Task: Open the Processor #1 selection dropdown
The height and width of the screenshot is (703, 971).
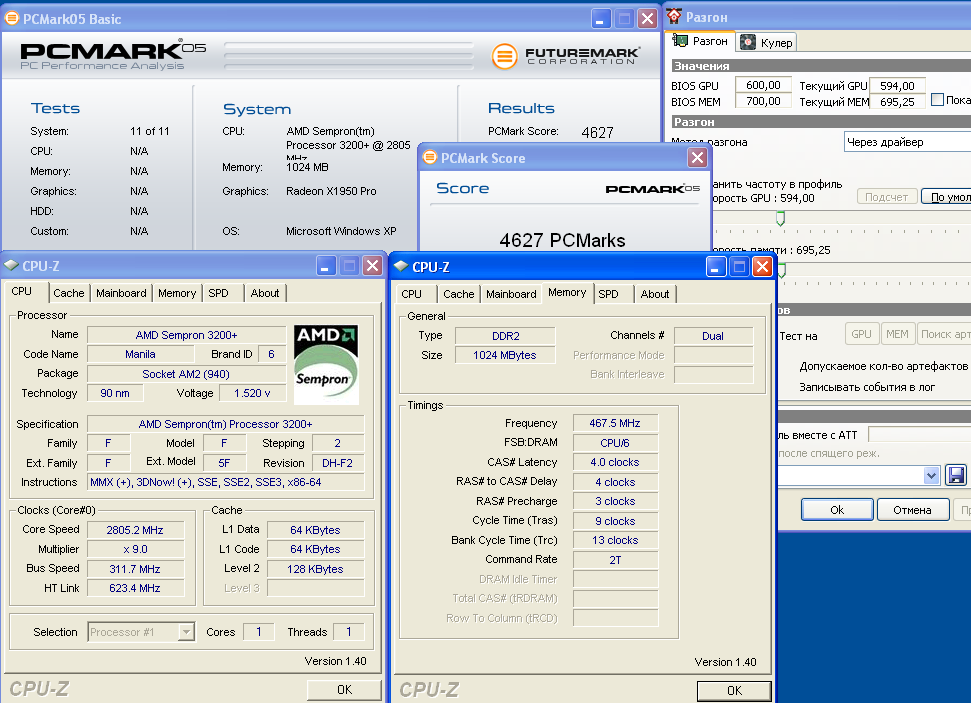Action: (185, 632)
